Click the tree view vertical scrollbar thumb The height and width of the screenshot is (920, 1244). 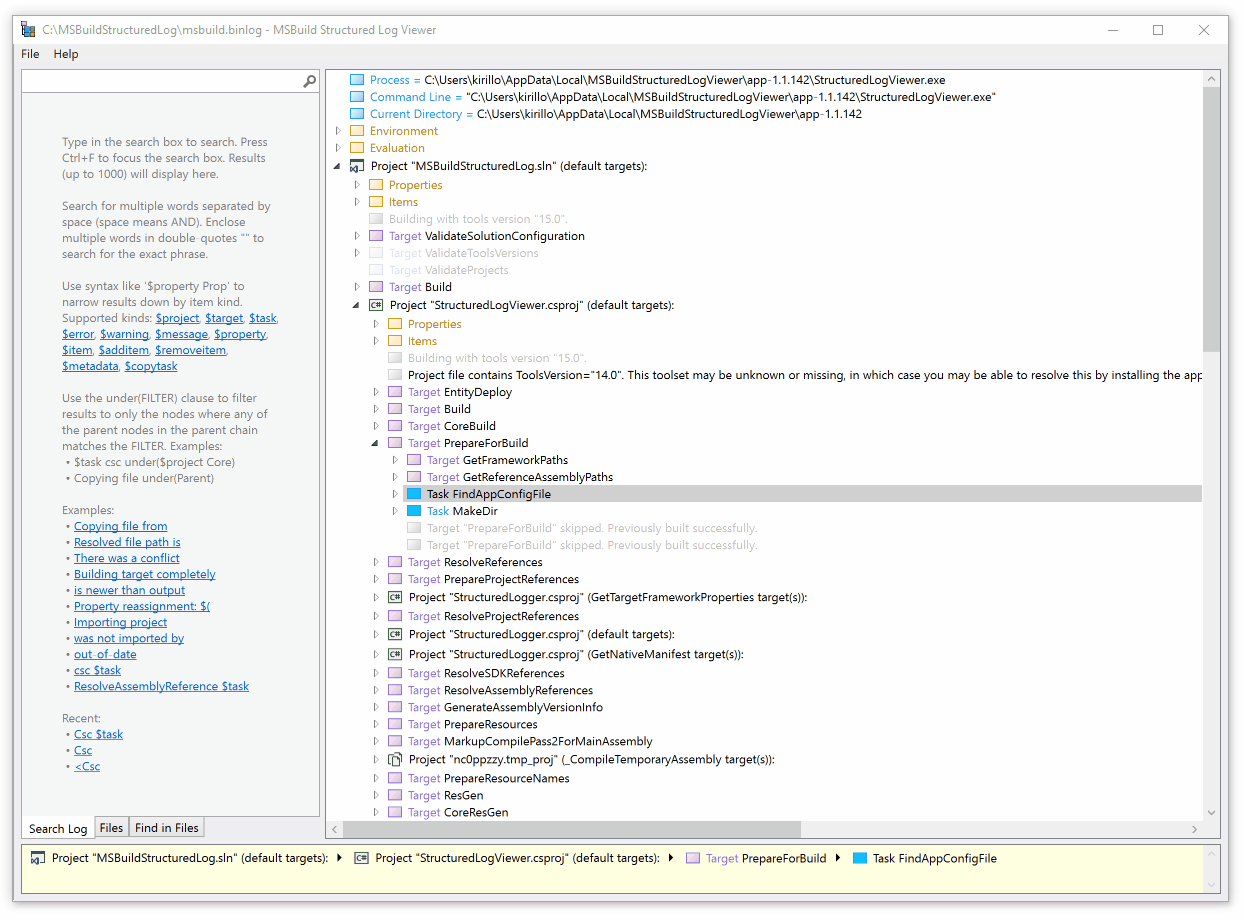(x=1211, y=219)
